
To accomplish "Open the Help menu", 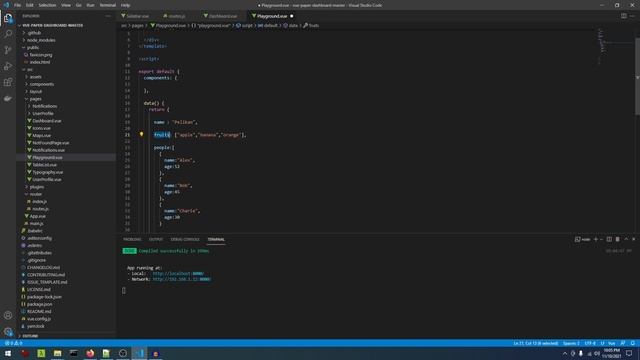I will click(x=126, y=5).
